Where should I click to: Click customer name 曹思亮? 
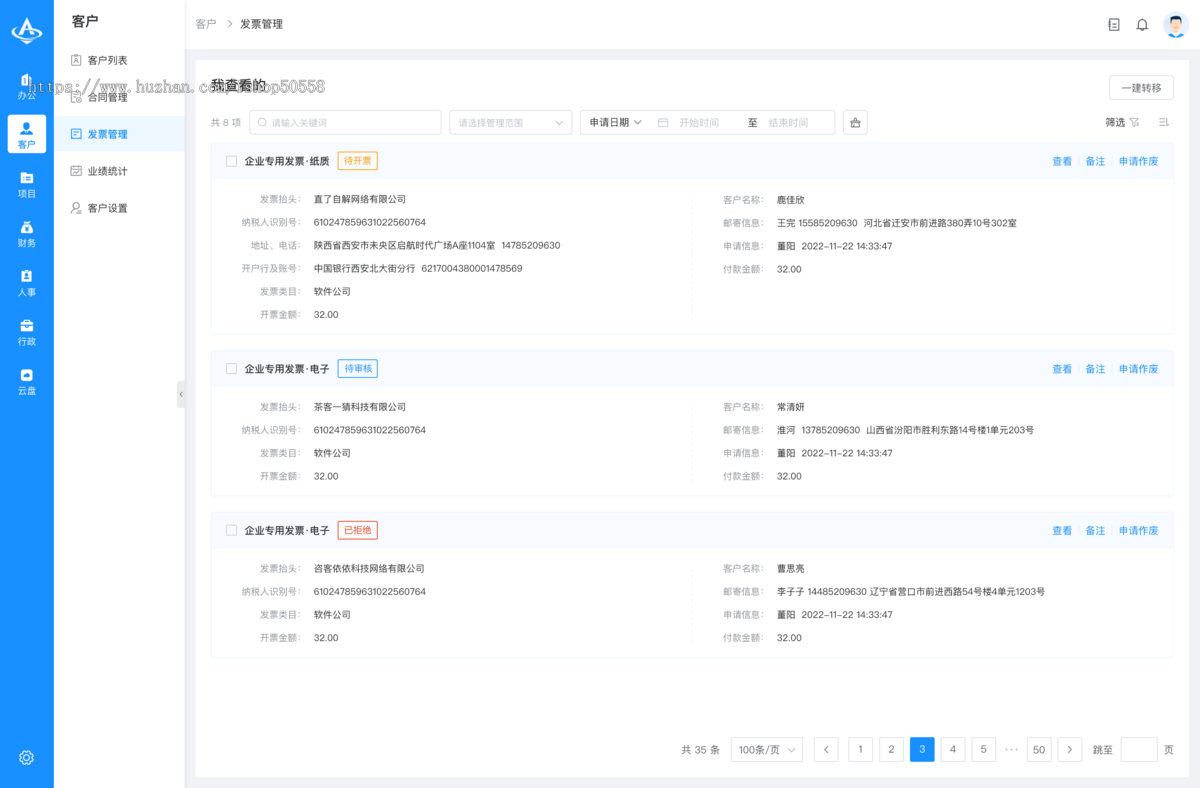791,568
